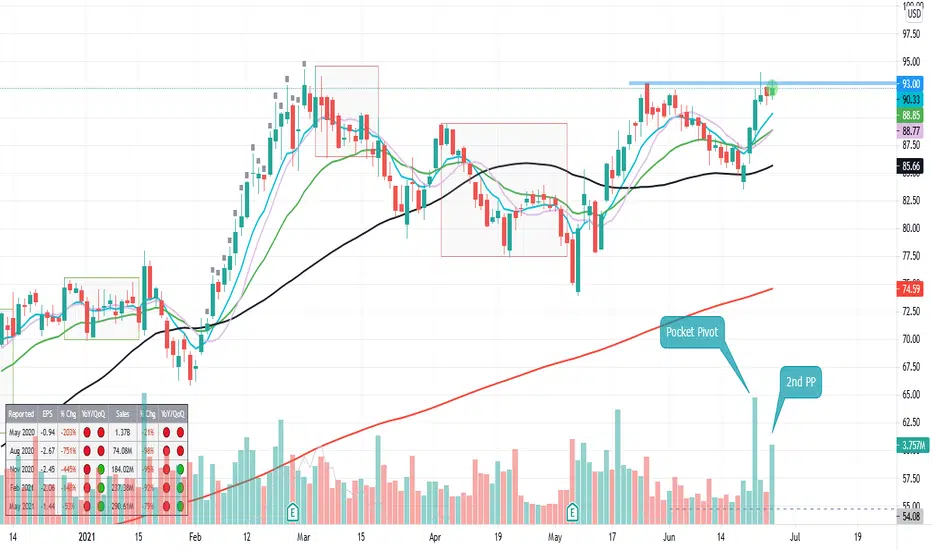Select the large shaded rectangle over April candles
Image resolution: width=932 pixels, height=550 pixels.
504,190
